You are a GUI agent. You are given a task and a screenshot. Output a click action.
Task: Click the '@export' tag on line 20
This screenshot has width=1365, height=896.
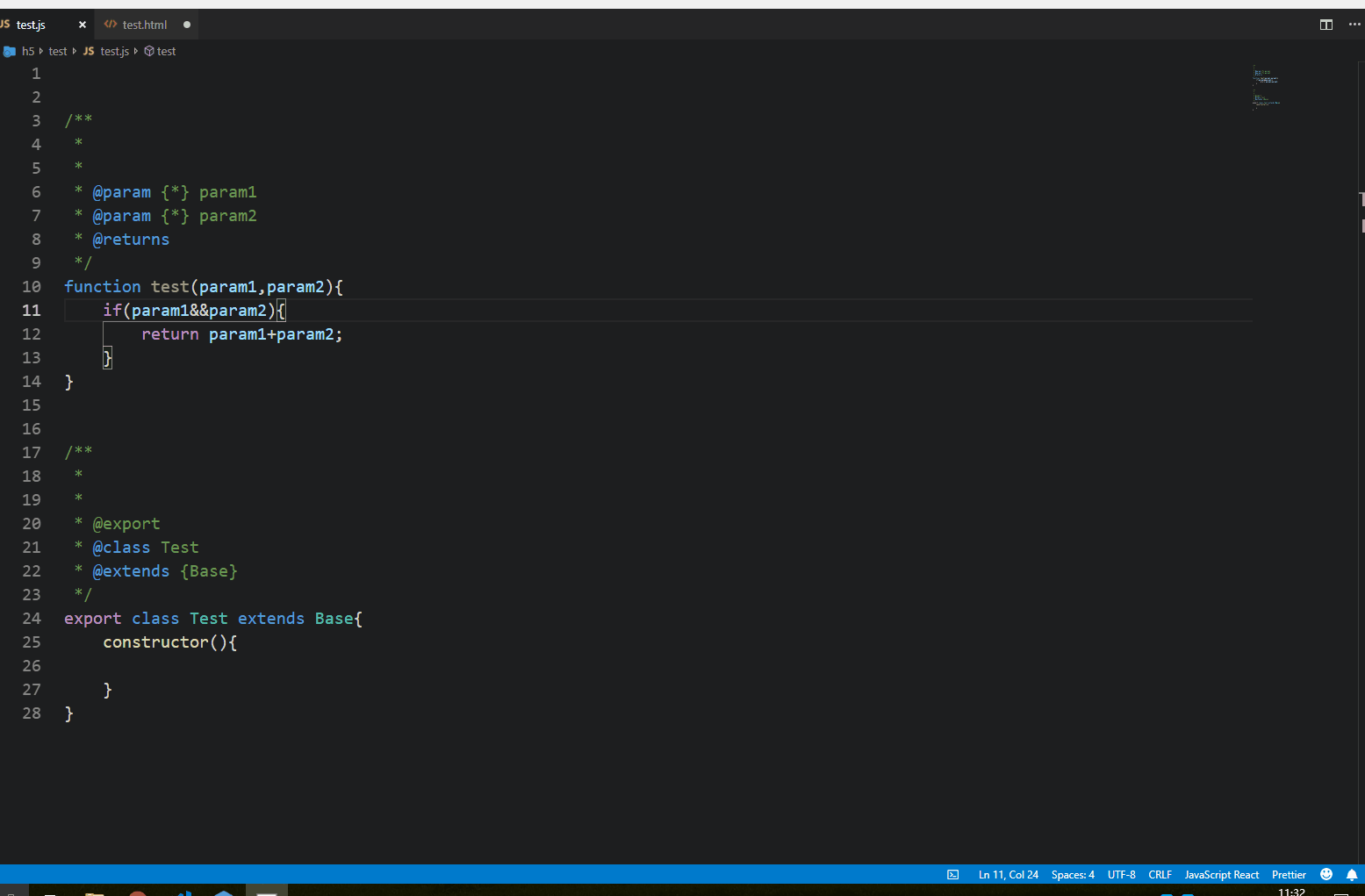pos(126,524)
